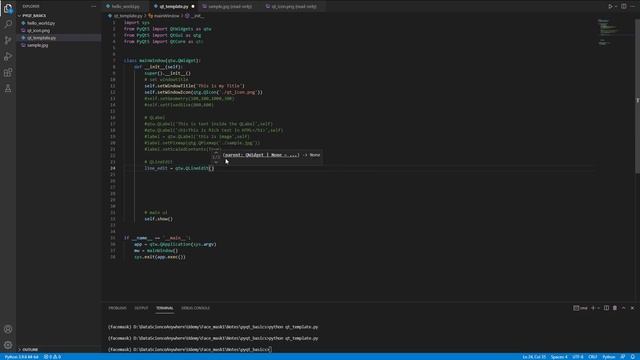This screenshot has height=360, width=640.
Task: Open the run button dropdown arrow
Action: [x=616, y=7]
